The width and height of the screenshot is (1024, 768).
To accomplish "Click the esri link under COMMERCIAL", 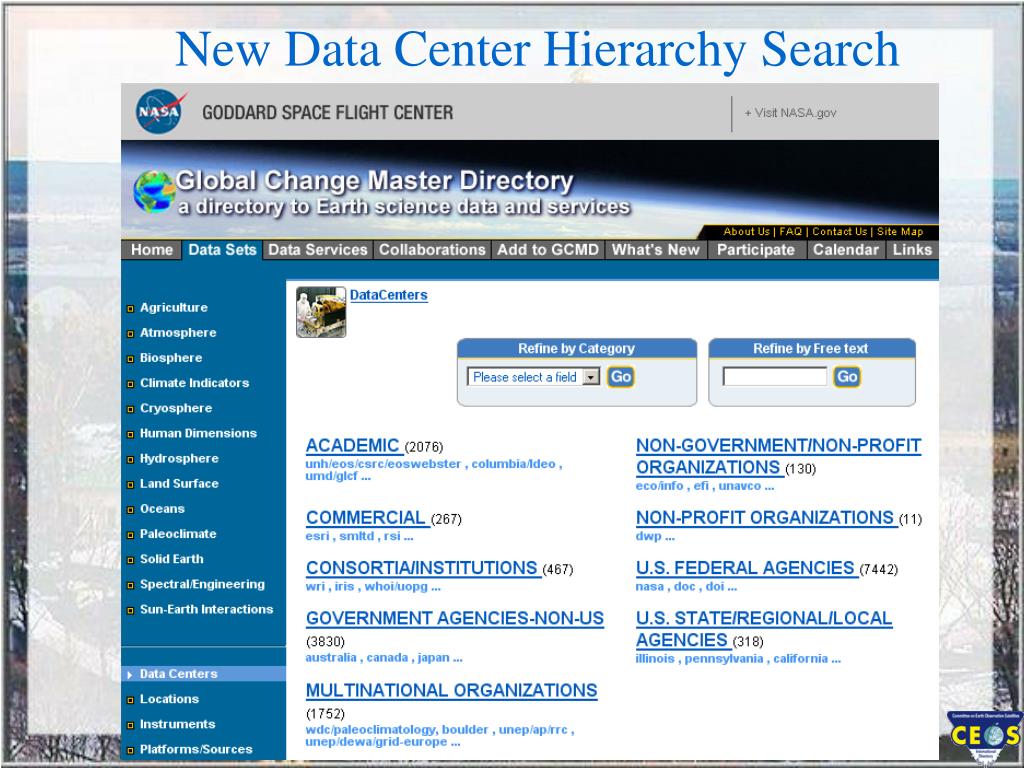I will [x=317, y=536].
